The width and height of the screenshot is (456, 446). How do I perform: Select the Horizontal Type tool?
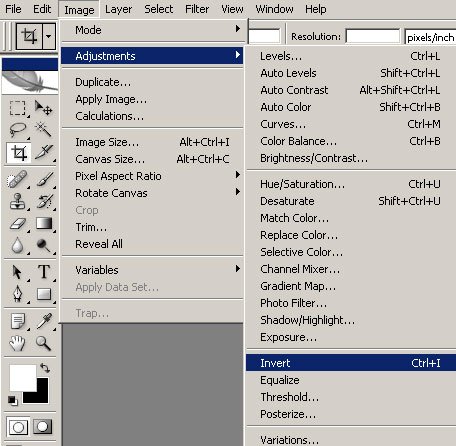(44, 272)
